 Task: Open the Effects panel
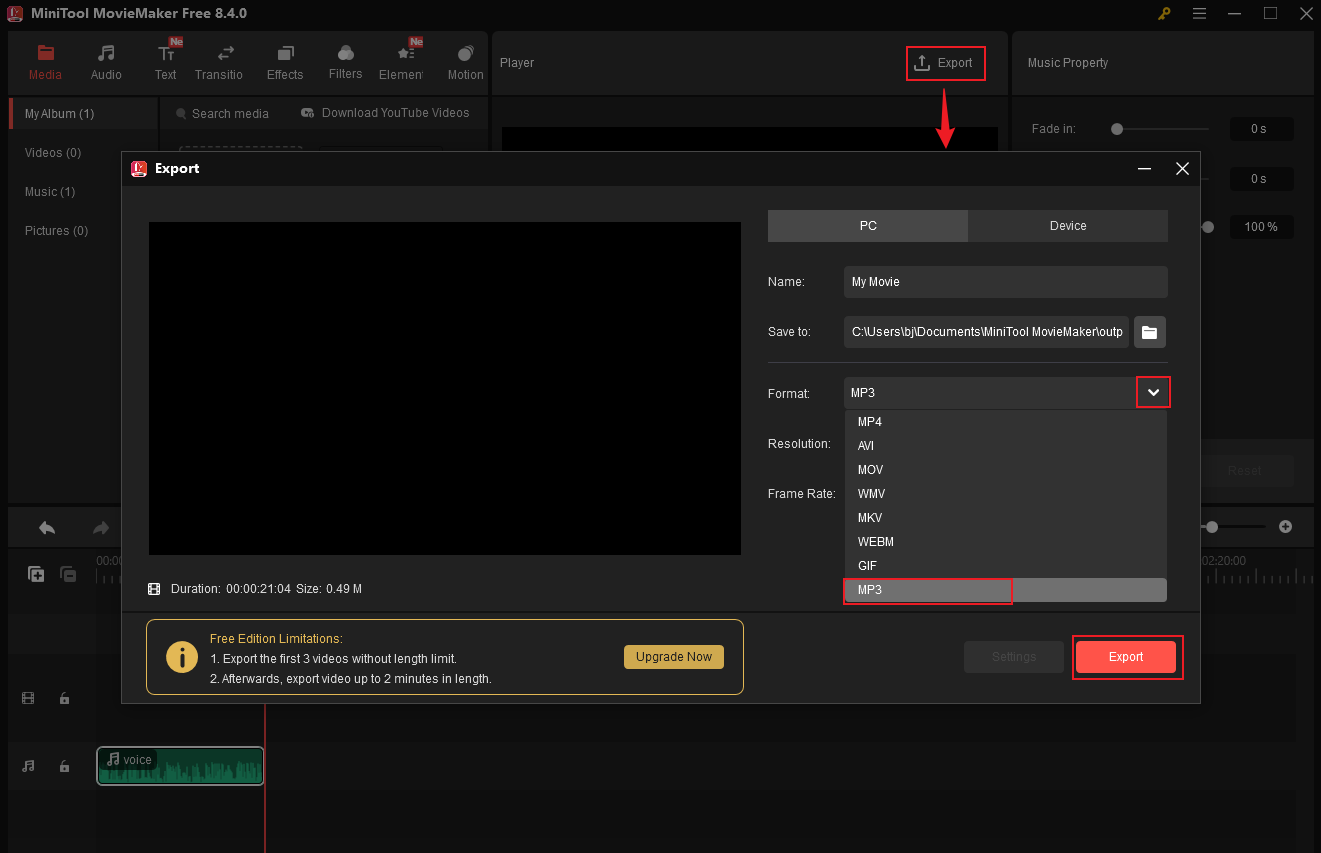point(285,60)
